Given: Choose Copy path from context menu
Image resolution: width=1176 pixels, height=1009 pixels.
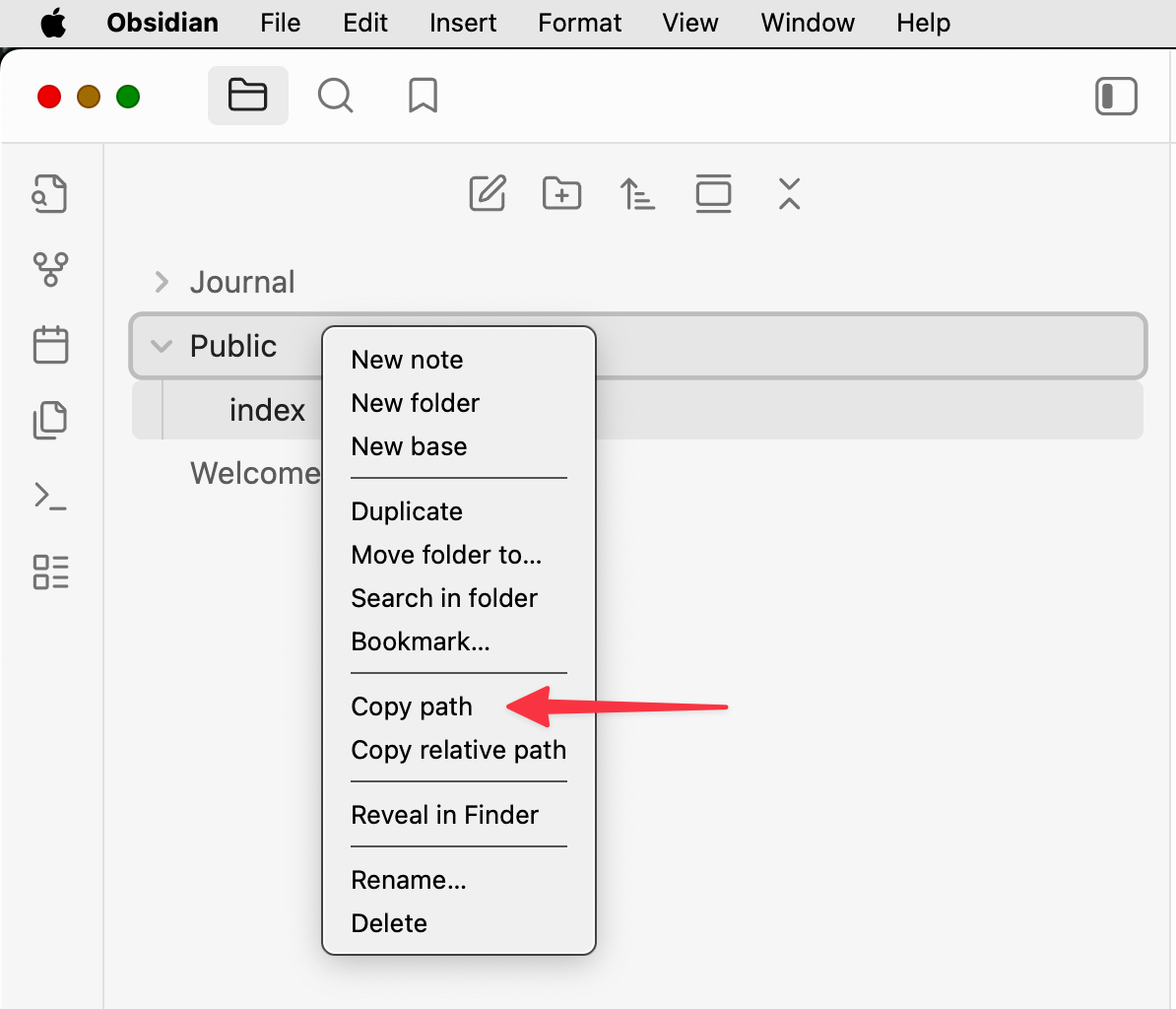Looking at the screenshot, I should [412, 706].
